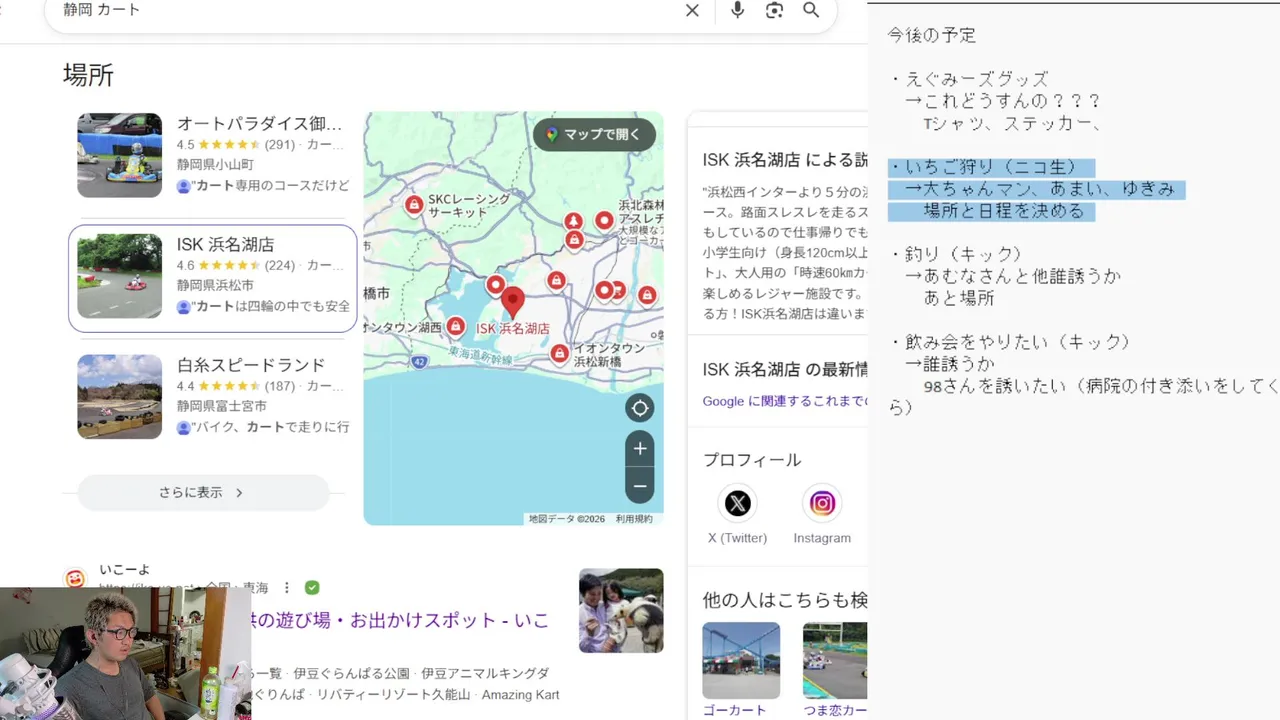Open the map with マップで開く button

click(594, 134)
